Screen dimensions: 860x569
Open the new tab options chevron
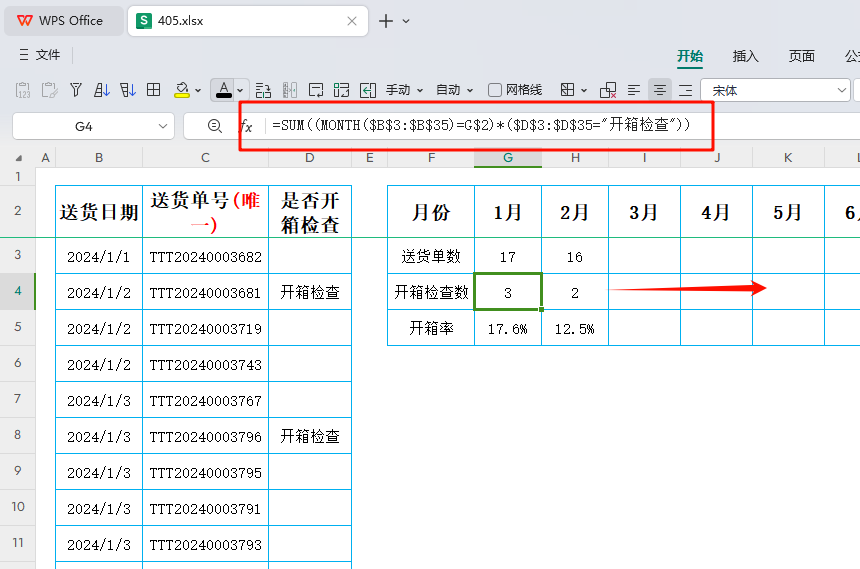[406, 21]
